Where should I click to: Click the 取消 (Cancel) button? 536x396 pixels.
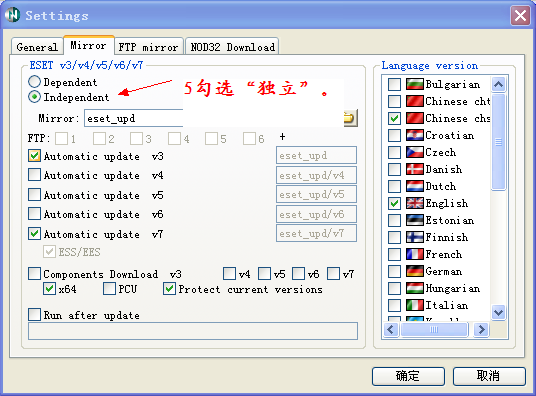(489, 376)
